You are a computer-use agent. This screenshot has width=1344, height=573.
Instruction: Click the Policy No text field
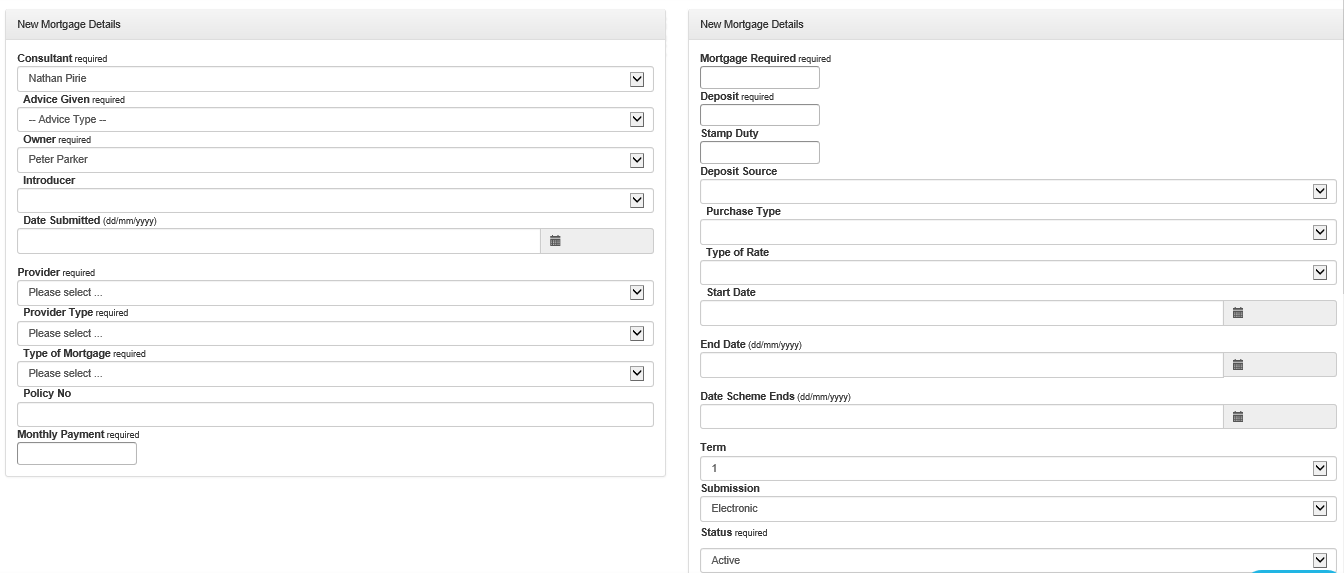(x=335, y=415)
